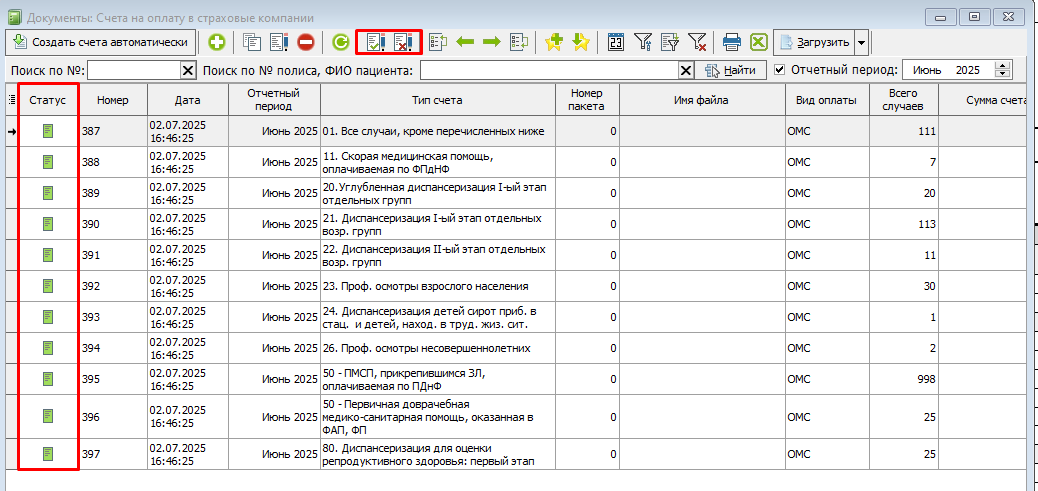Click the post document icon with green checkmark
This screenshot has width=1038, height=491.
(376, 42)
